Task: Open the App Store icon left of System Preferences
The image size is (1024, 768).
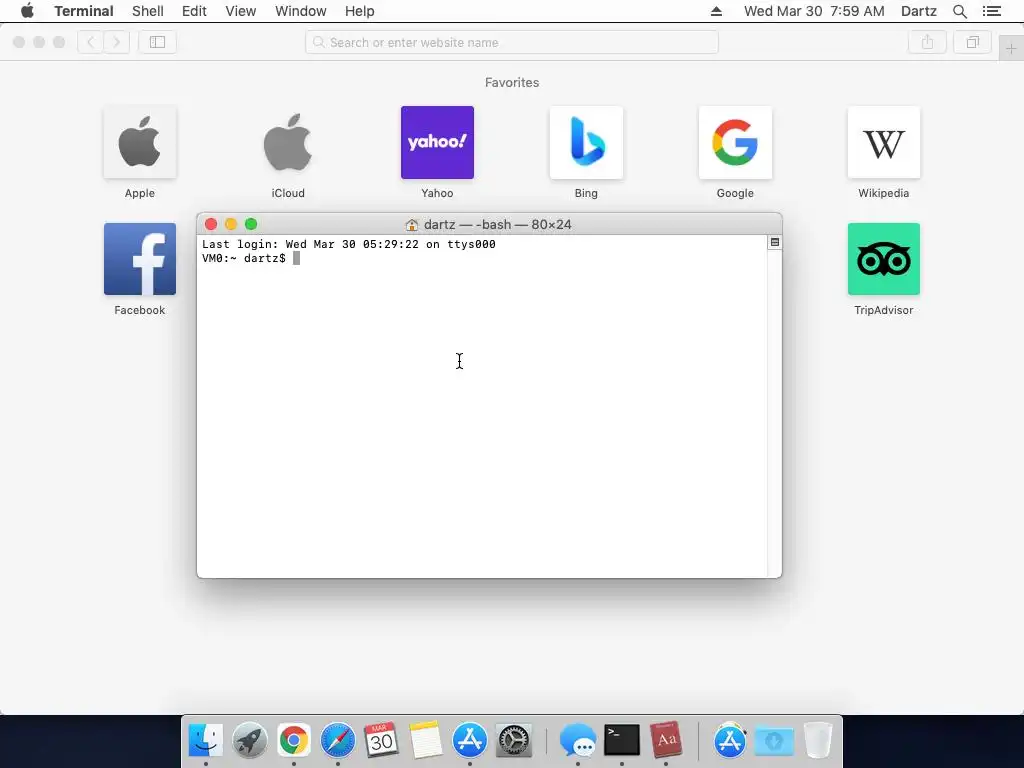Action: pyautogui.click(x=470, y=740)
